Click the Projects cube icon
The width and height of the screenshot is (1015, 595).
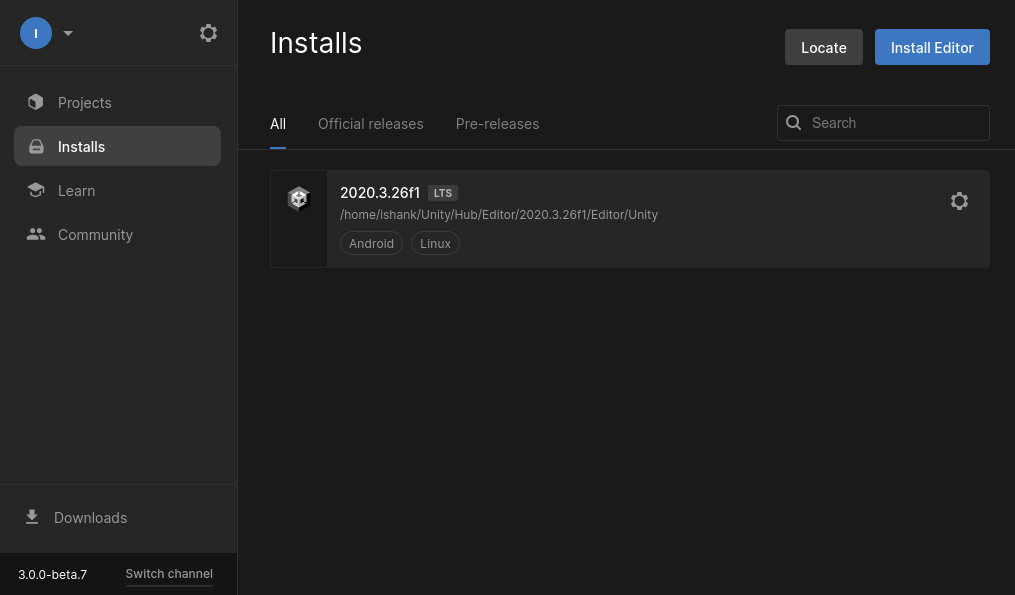[36, 102]
